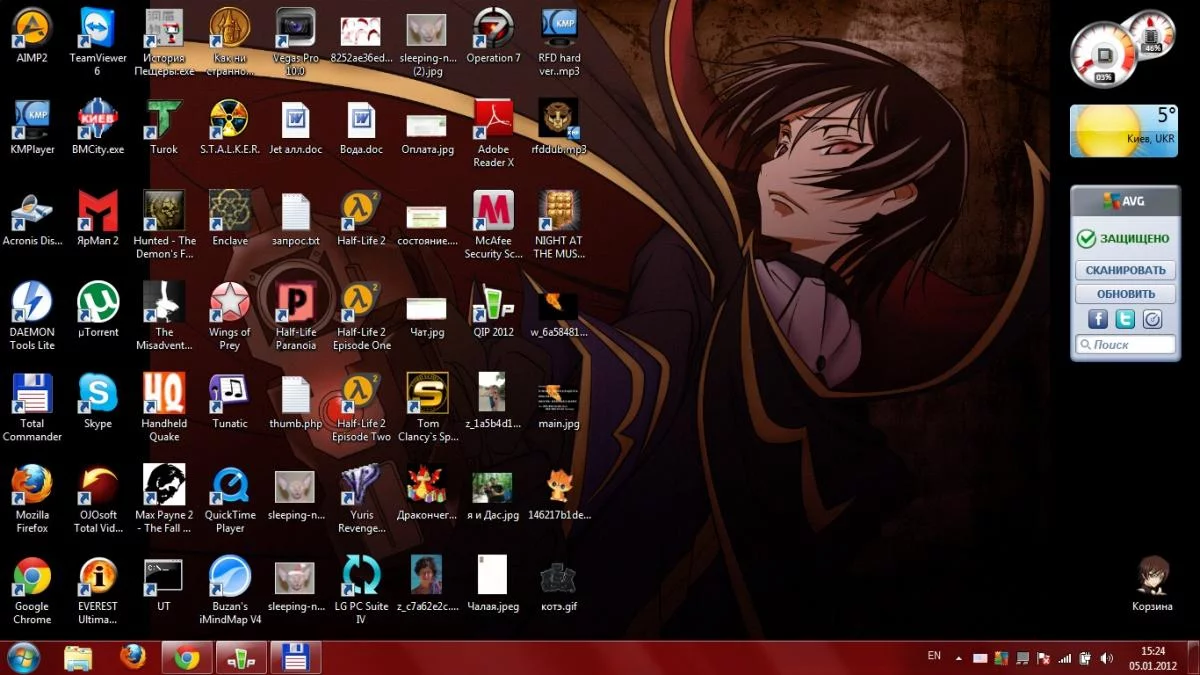Open Google Chrome desktop shortcut
This screenshot has height=675, width=1200.
32,591
